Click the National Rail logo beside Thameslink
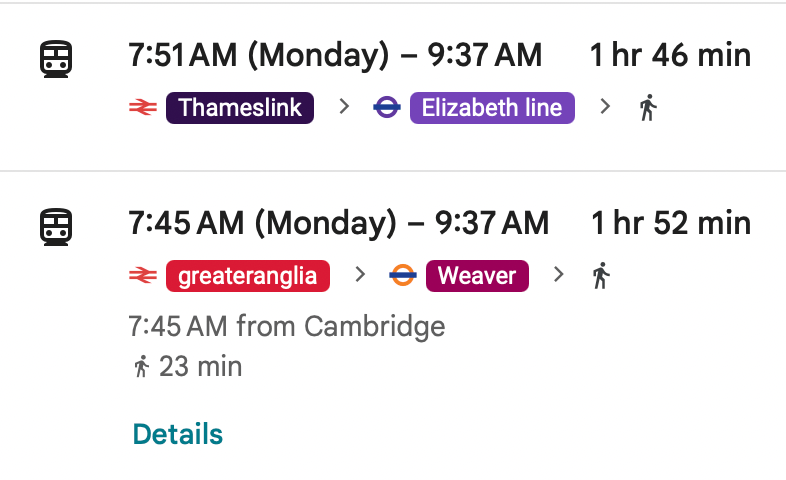Screen dimensions: 786x480 pos(142,108)
